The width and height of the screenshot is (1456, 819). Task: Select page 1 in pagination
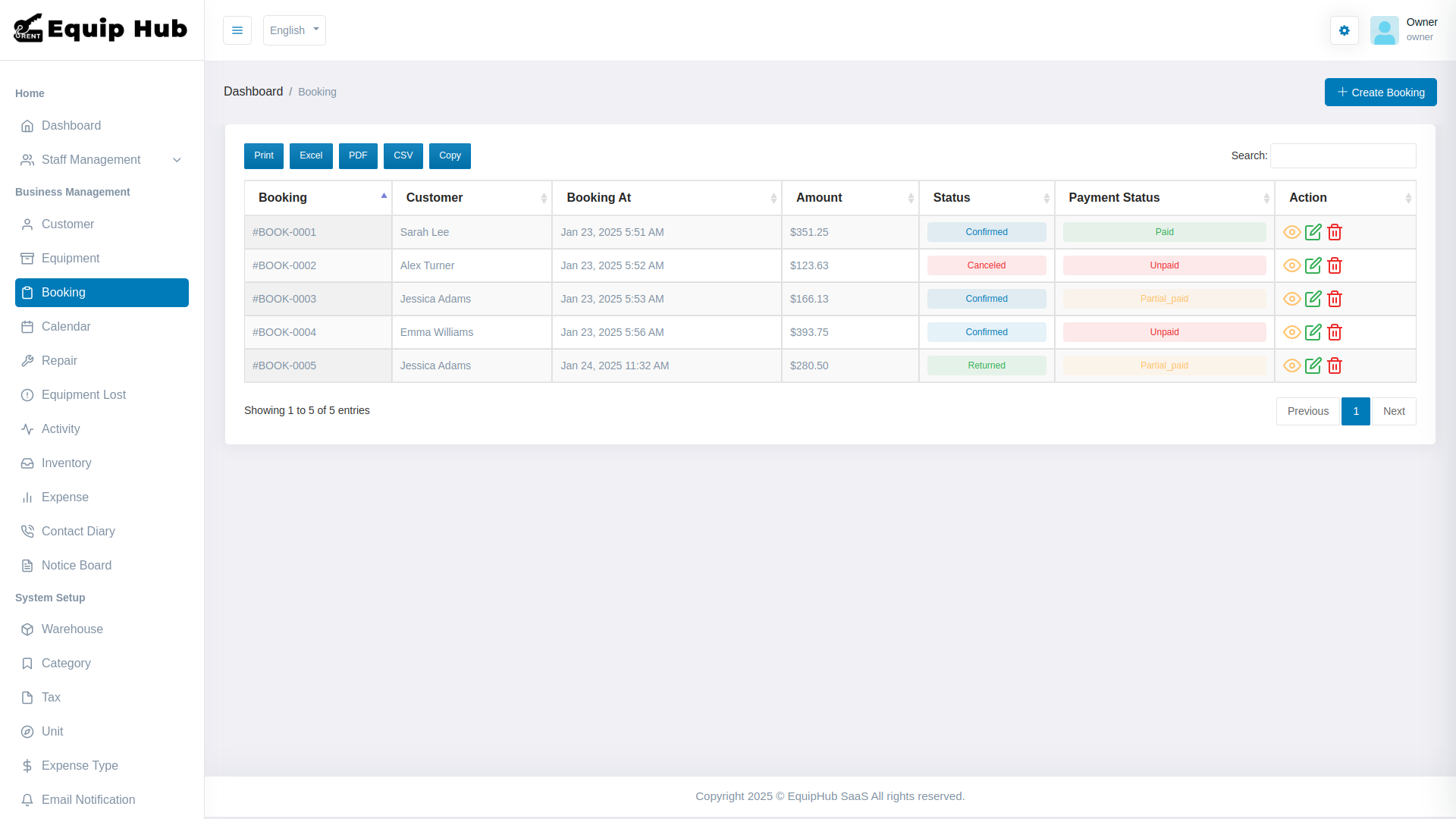pos(1356,411)
